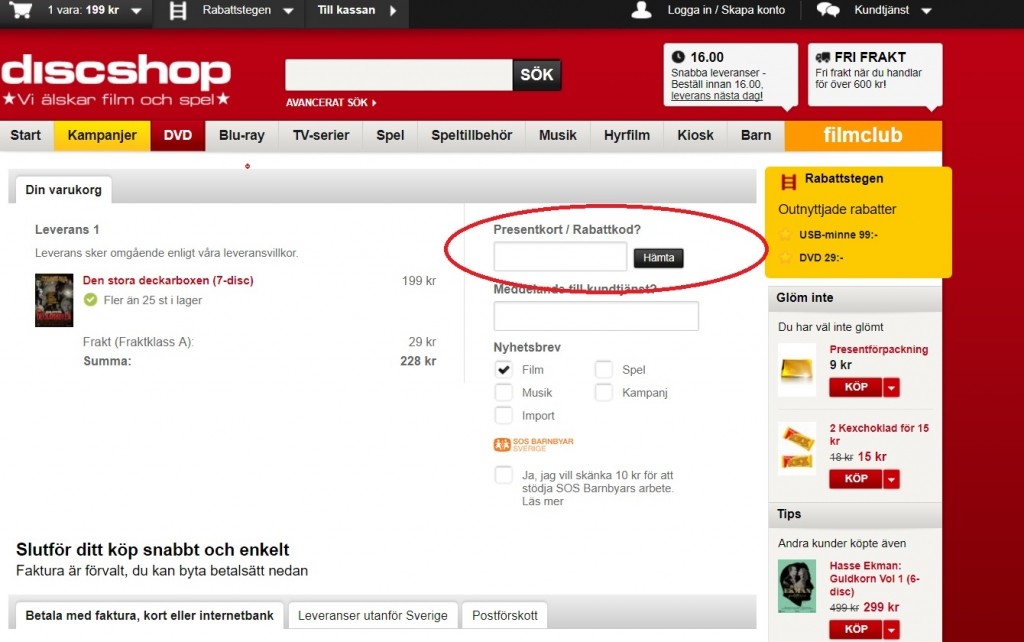Click the Presentförpackning product link
This screenshot has height=642, width=1024.
click(878, 349)
